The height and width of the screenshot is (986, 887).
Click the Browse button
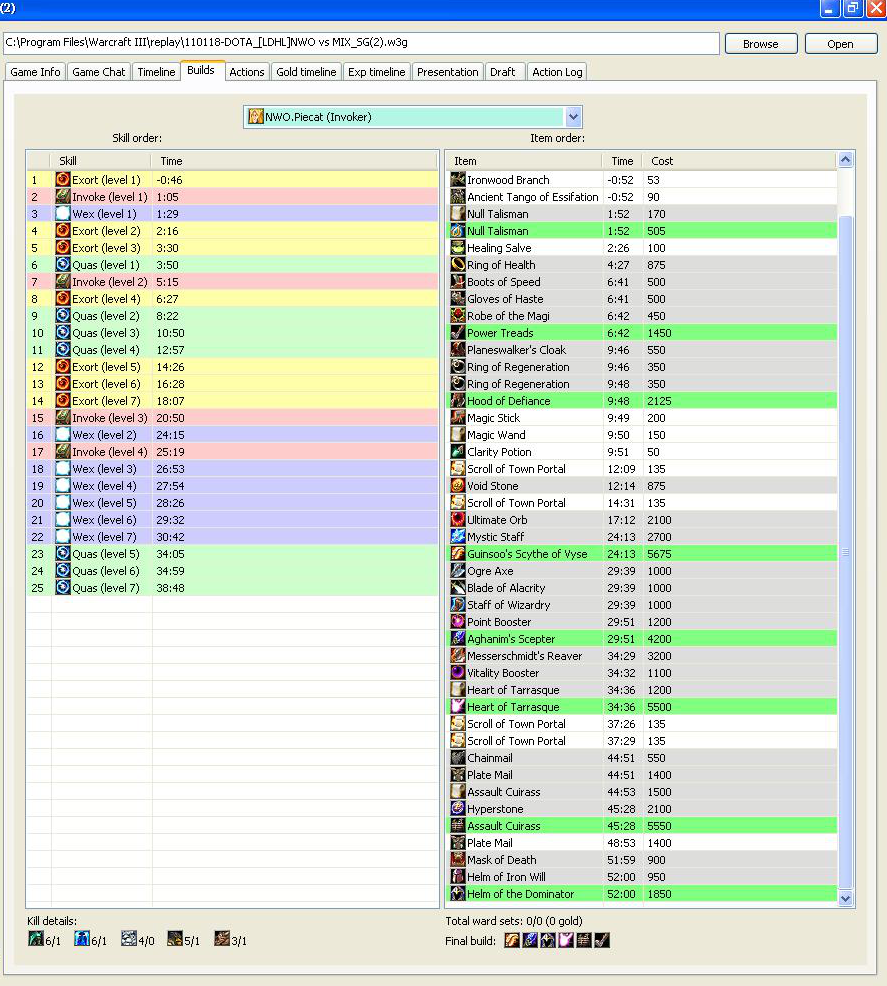[x=760, y=44]
